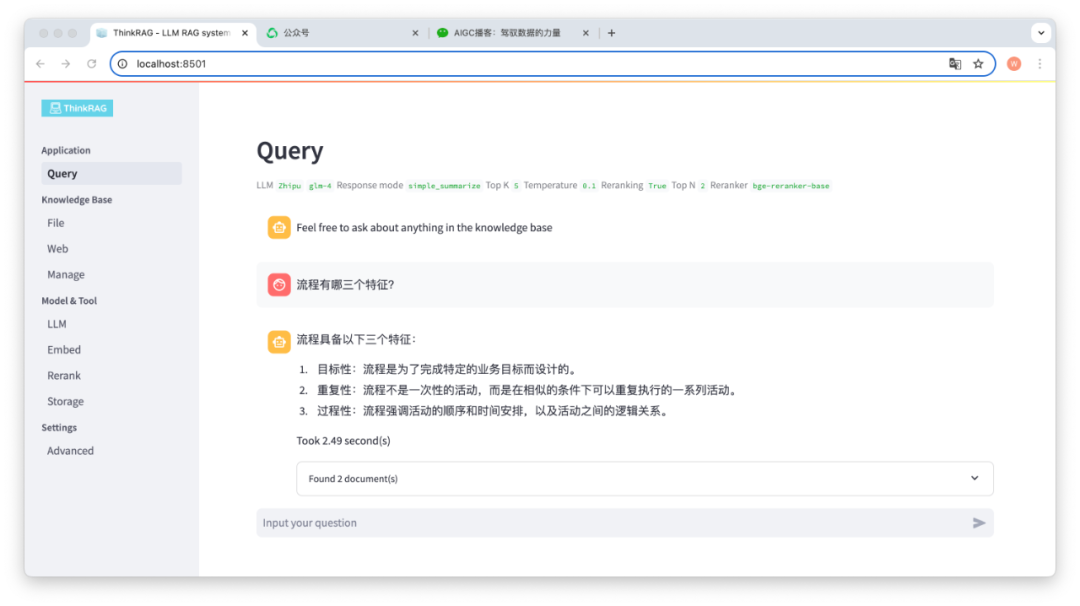Click the browser back arrow icon

pyautogui.click(x=39, y=63)
